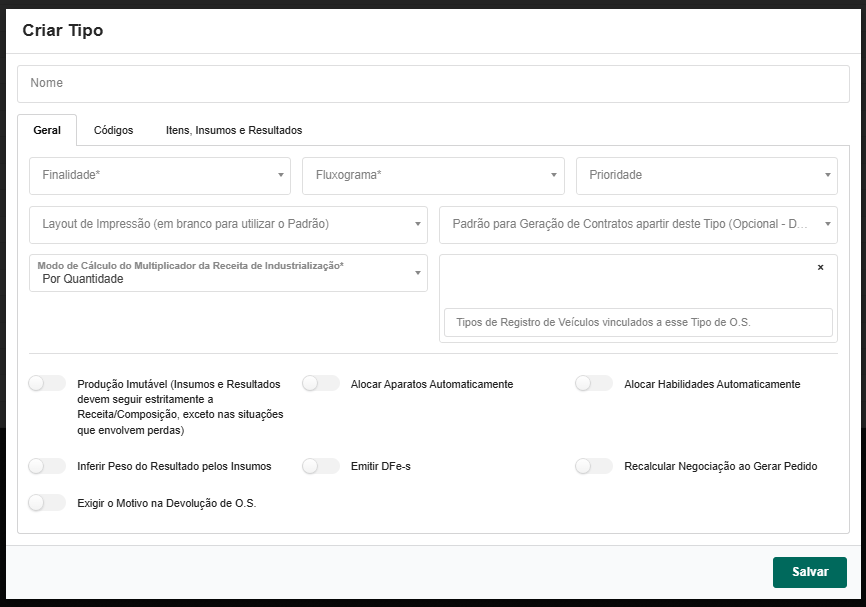Expand the Fluxograma dropdown
The image size is (866, 607).
433,175
